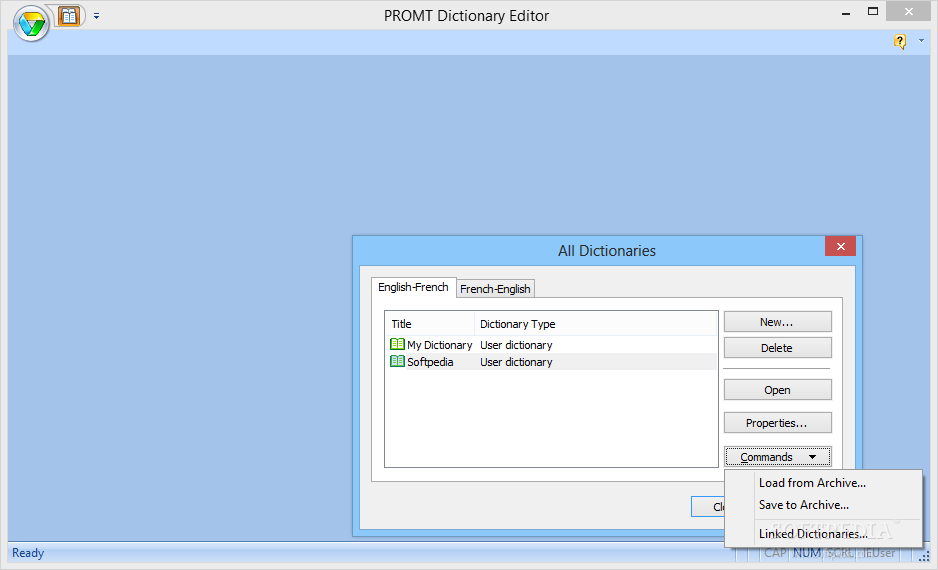
Task: Switch to the English-French tab
Action: (413, 287)
